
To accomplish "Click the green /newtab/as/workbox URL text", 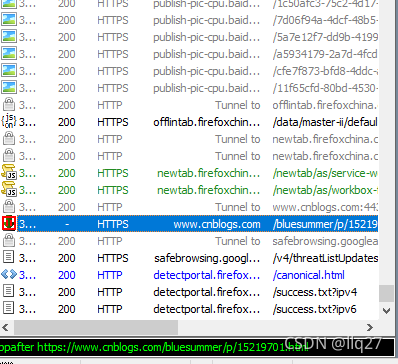I will point(325,190).
